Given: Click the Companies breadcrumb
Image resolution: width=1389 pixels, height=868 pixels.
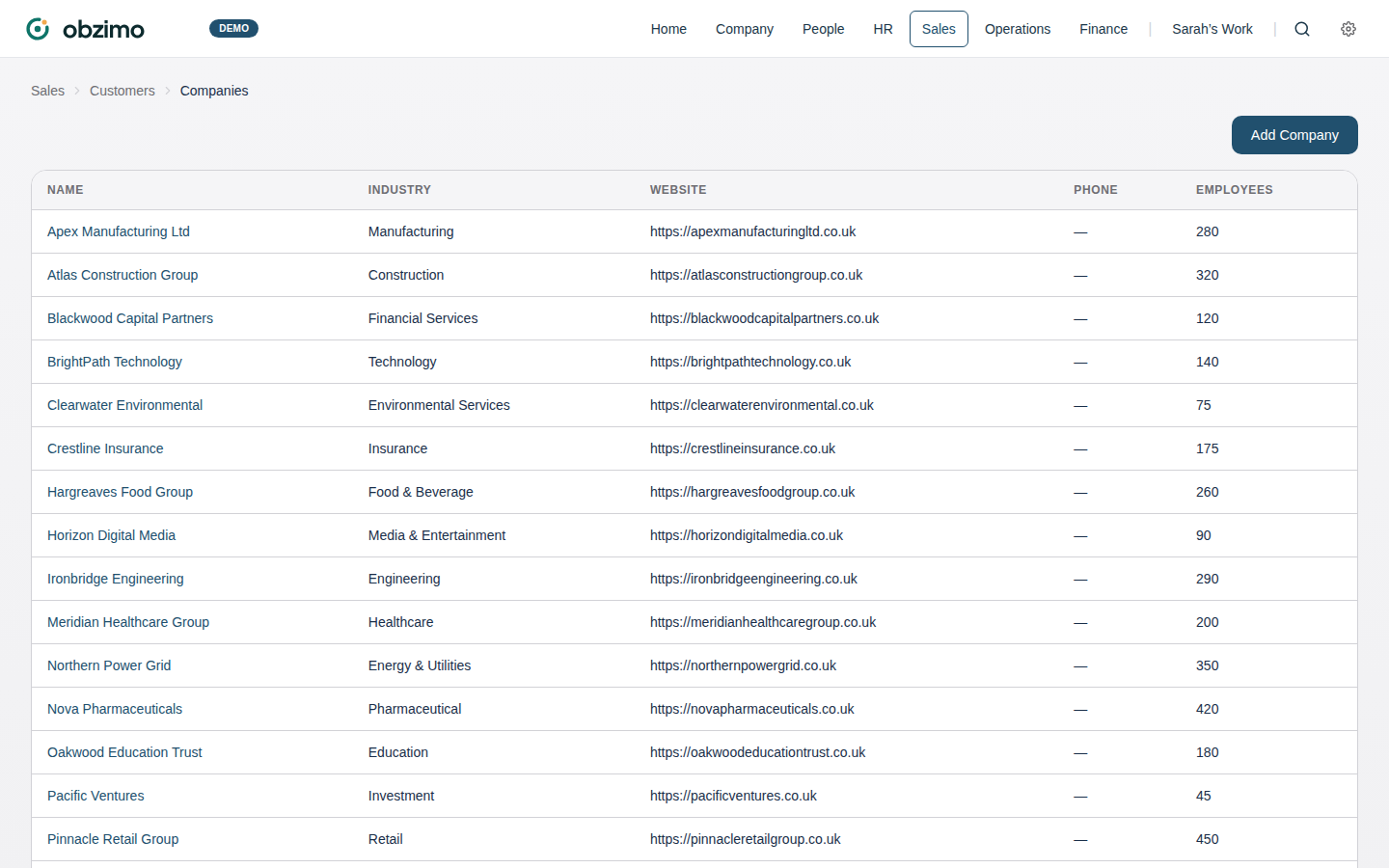Looking at the screenshot, I should pos(214,91).
